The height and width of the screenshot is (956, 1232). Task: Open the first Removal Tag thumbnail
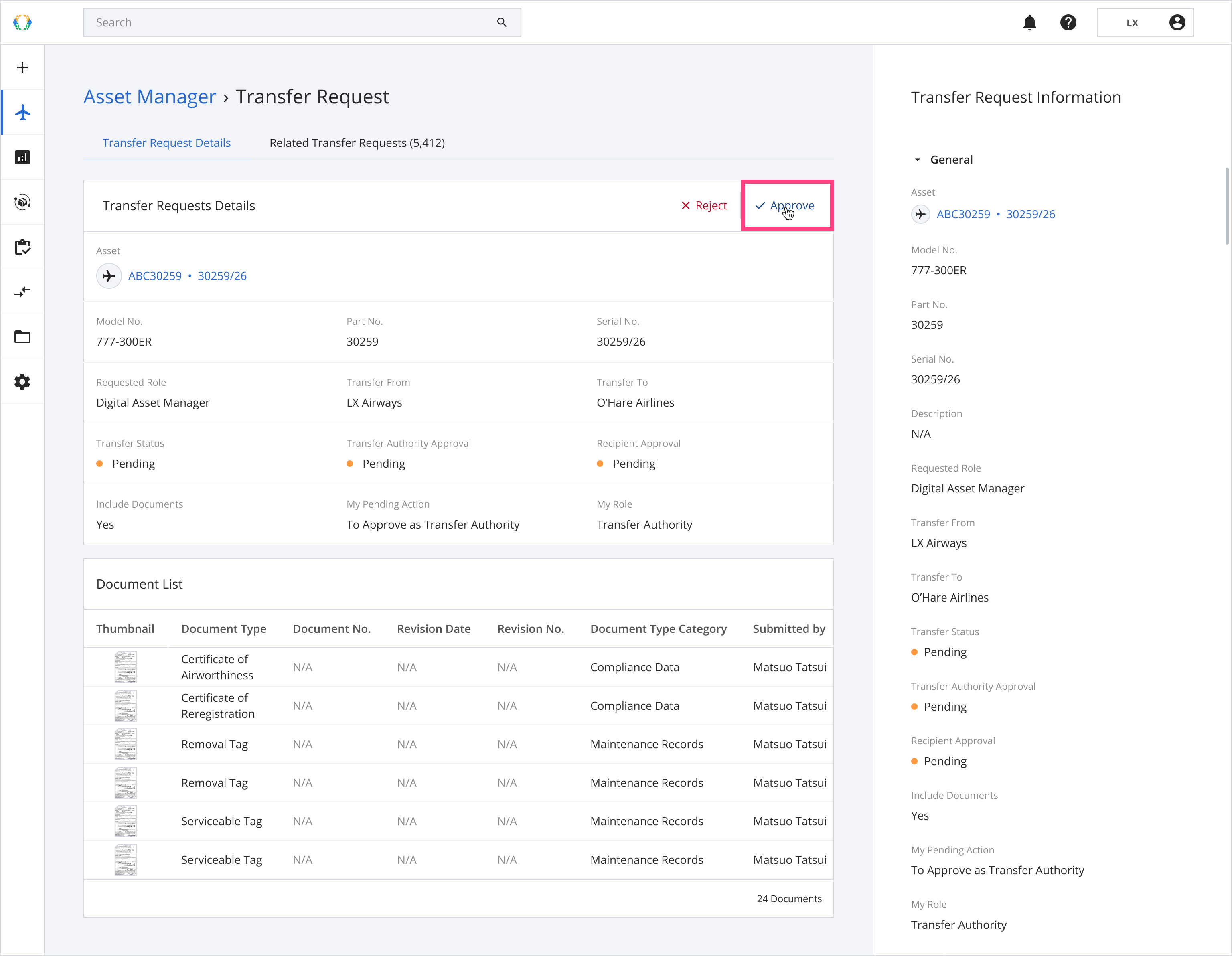tap(125, 745)
